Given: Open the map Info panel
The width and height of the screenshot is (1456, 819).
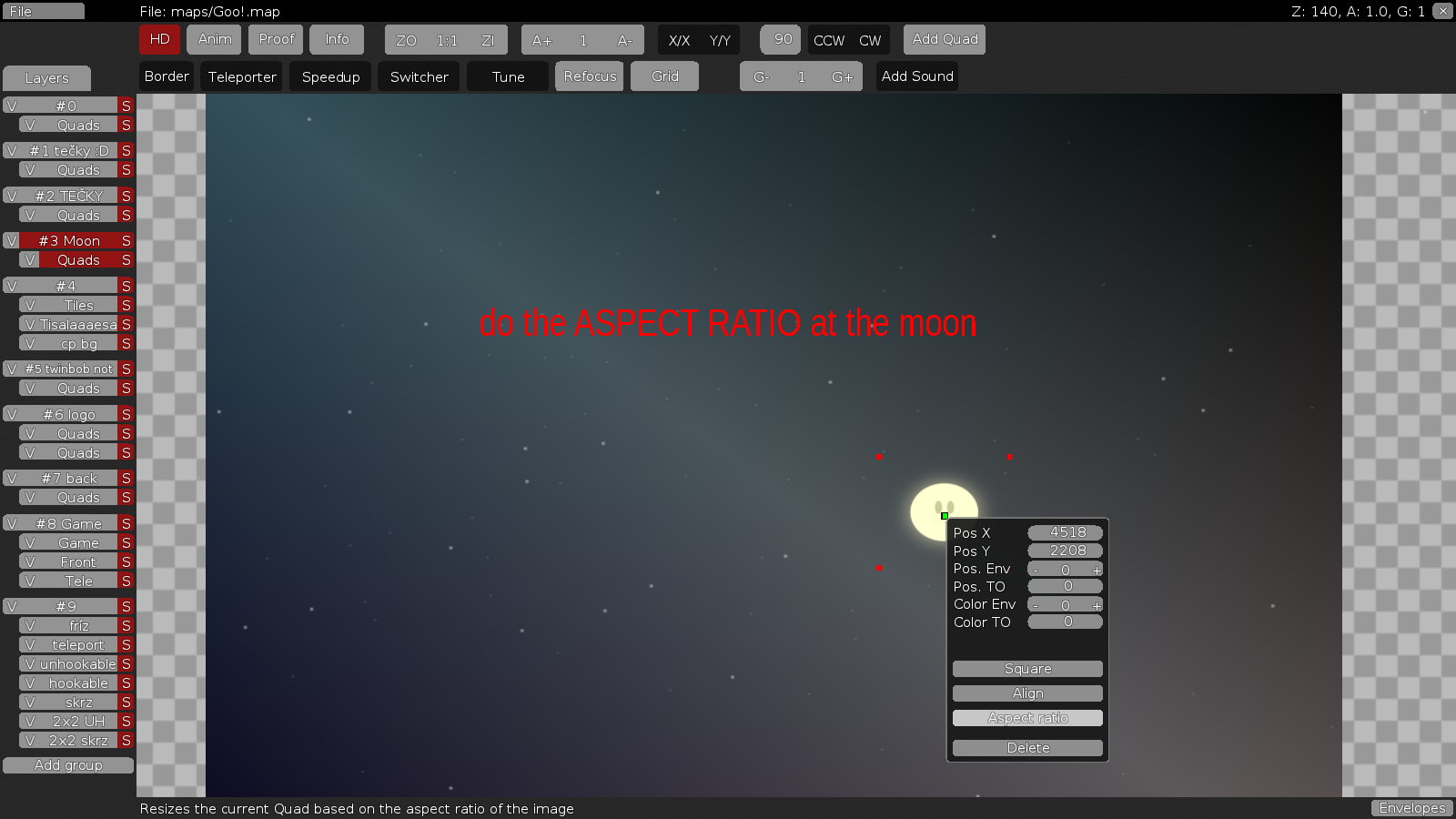Looking at the screenshot, I should coord(337,39).
